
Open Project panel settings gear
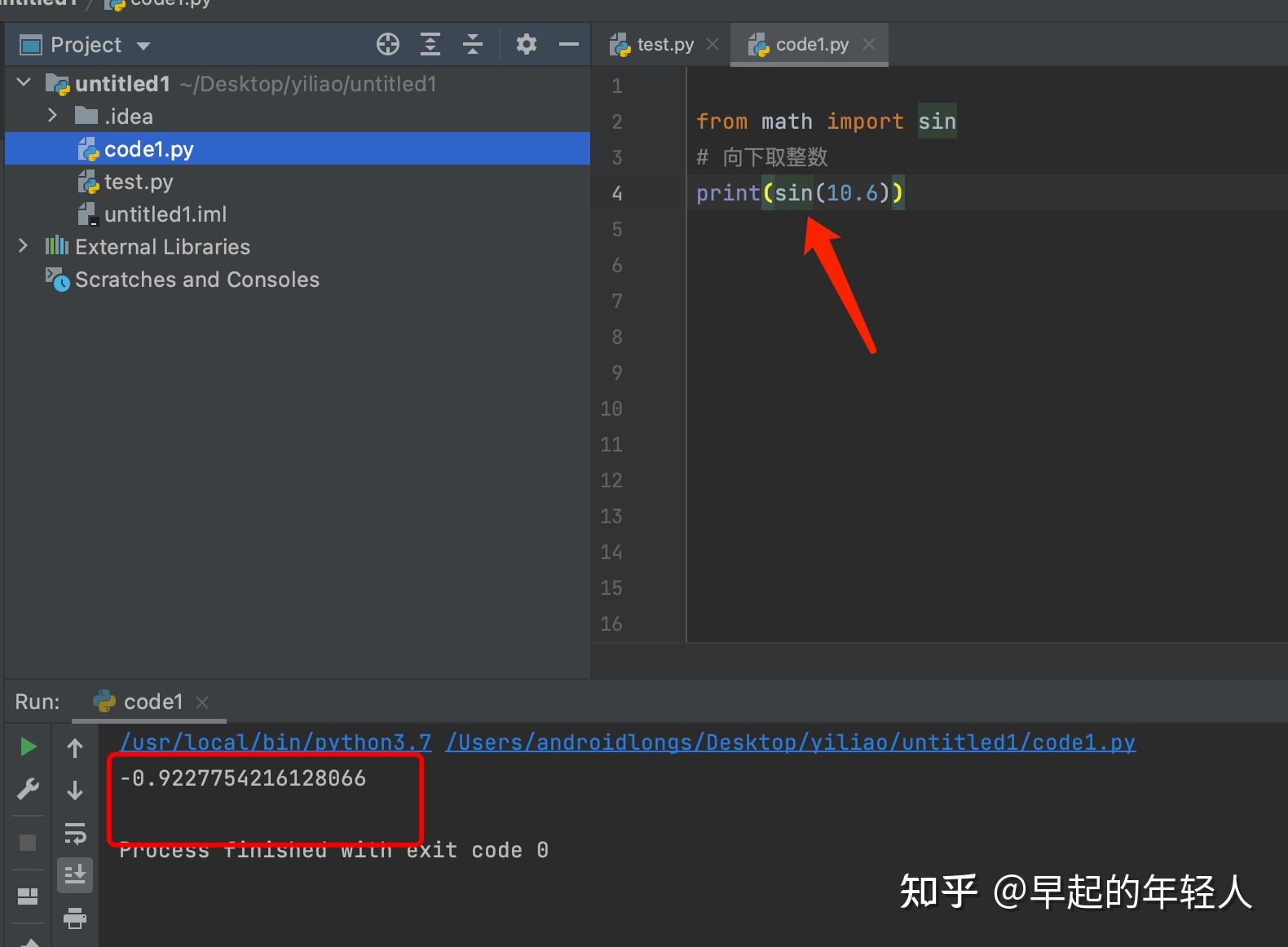pyautogui.click(x=527, y=44)
